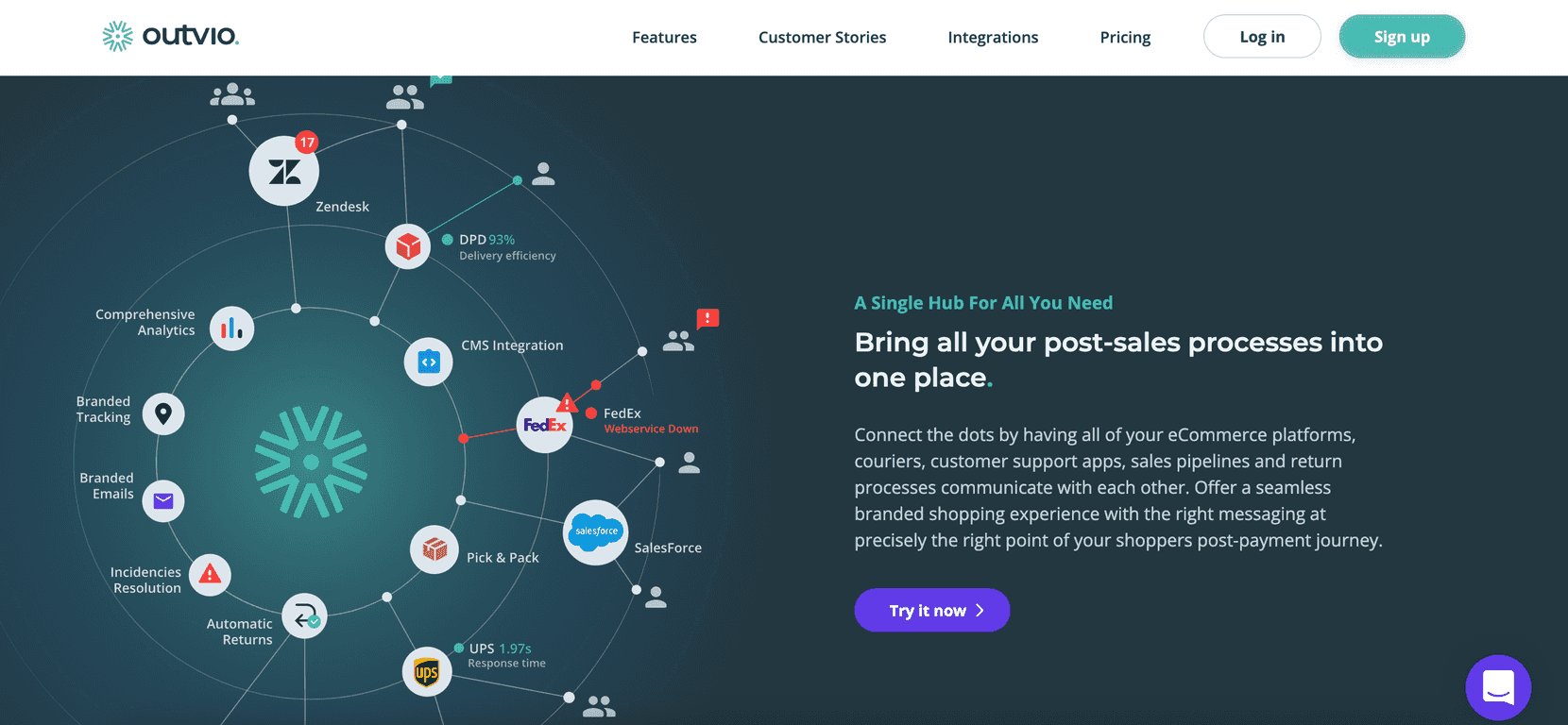Click the UPS shield logo icon
Image resolution: width=1568 pixels, height=725 pixels.
pos(427,672)
